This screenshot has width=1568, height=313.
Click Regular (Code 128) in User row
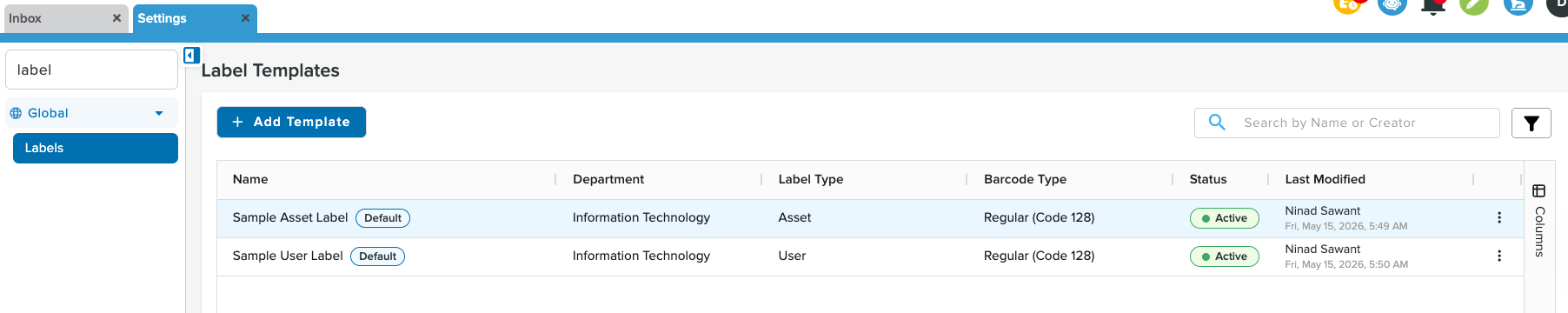point(1039,256)
